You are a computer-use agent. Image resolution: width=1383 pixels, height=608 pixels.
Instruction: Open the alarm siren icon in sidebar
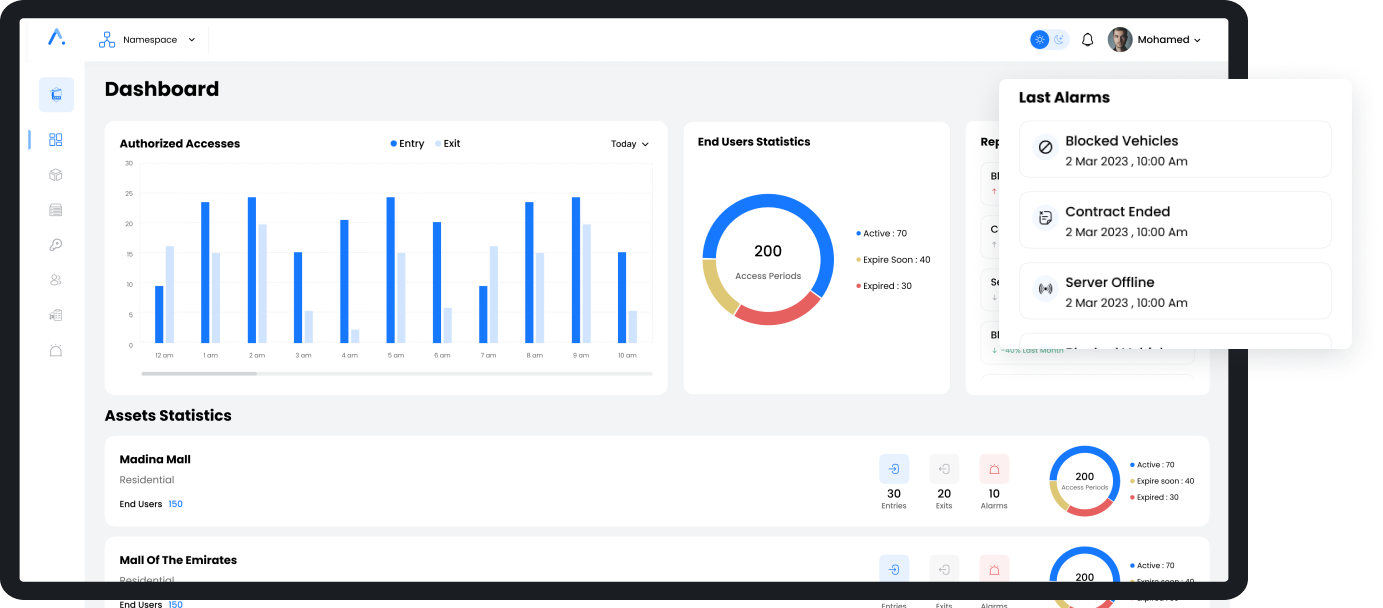point(56,351)
